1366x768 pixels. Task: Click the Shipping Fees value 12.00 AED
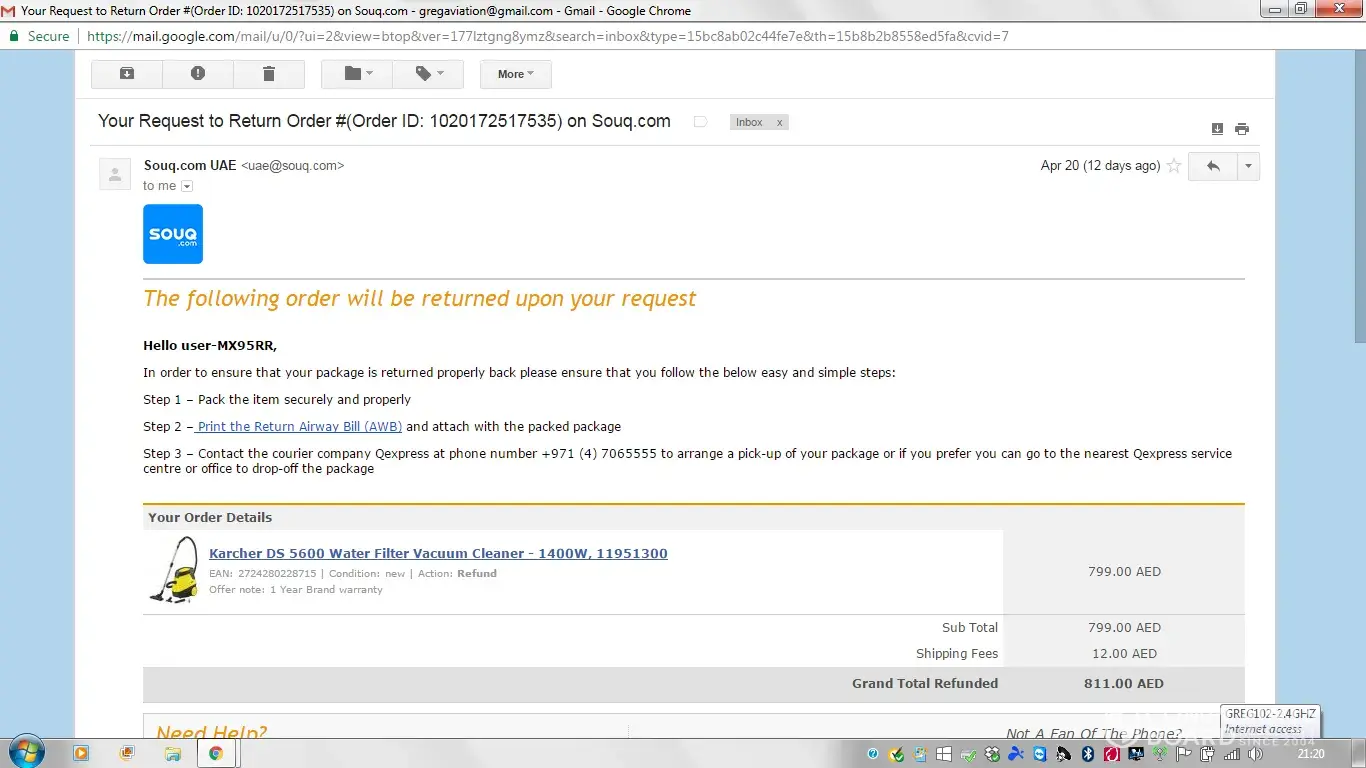[x=1125, y=654]
